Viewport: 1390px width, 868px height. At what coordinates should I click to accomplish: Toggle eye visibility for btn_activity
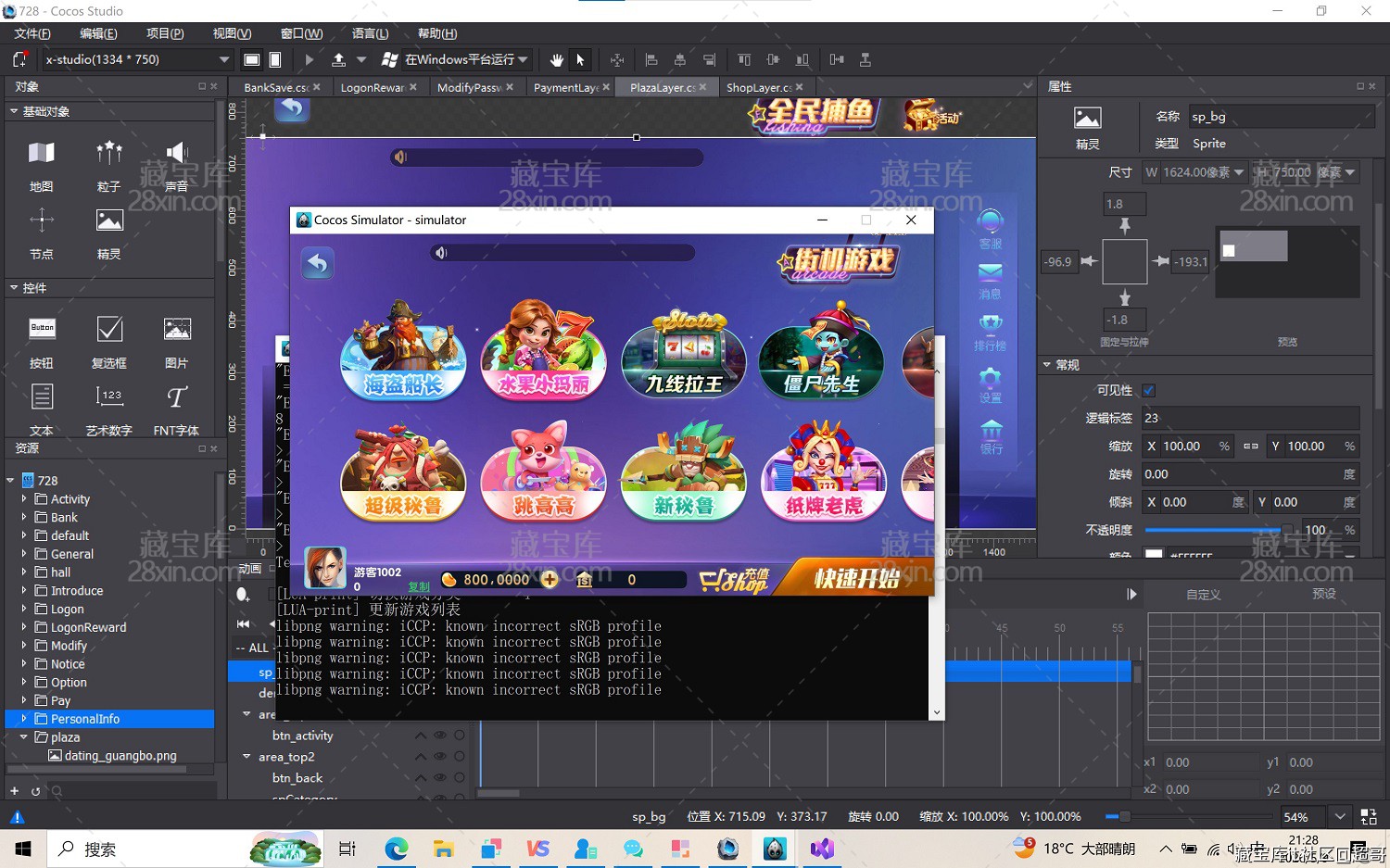tap(440, 736)
